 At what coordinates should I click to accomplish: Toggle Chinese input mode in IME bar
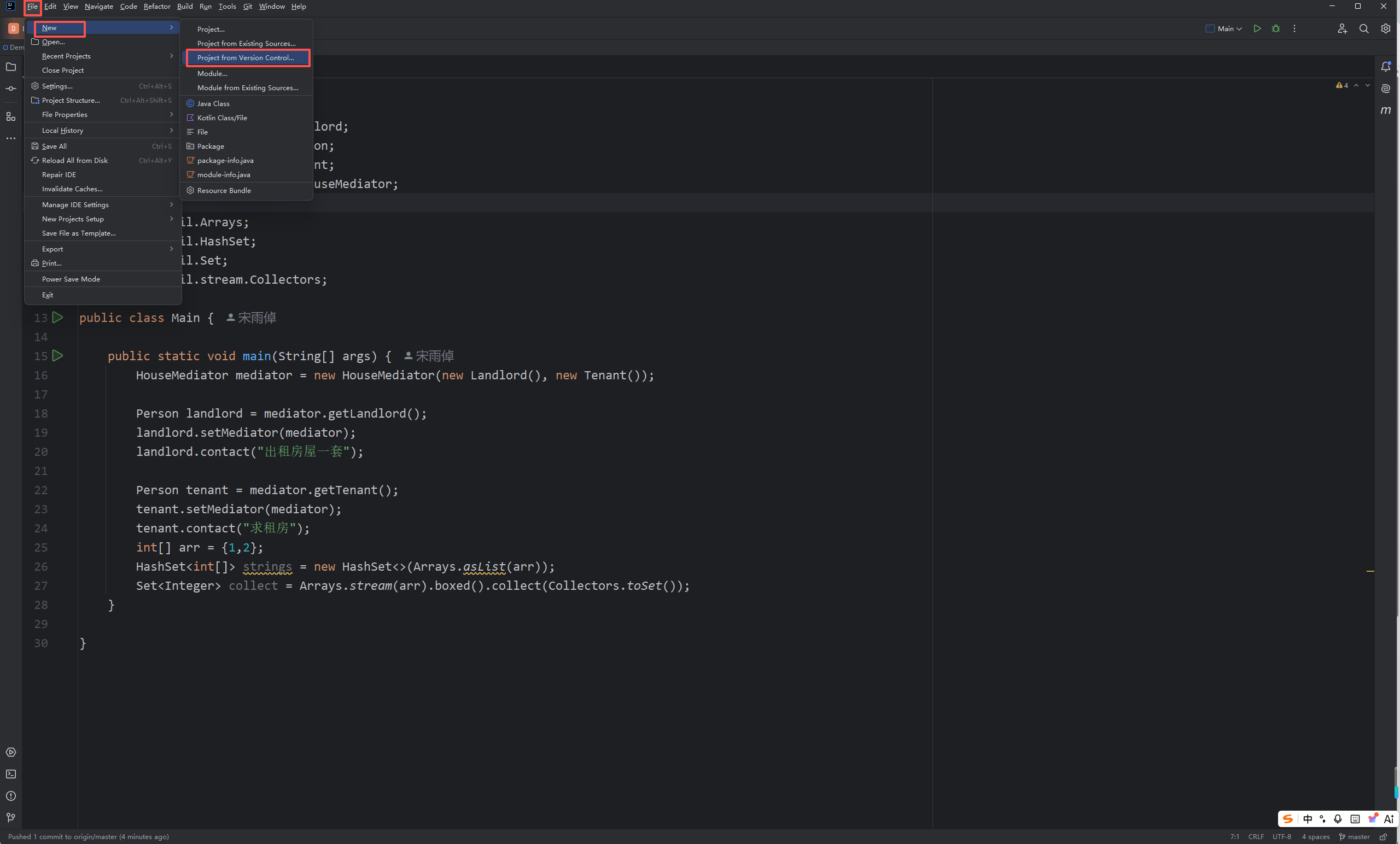click(x=1308, y=818)
